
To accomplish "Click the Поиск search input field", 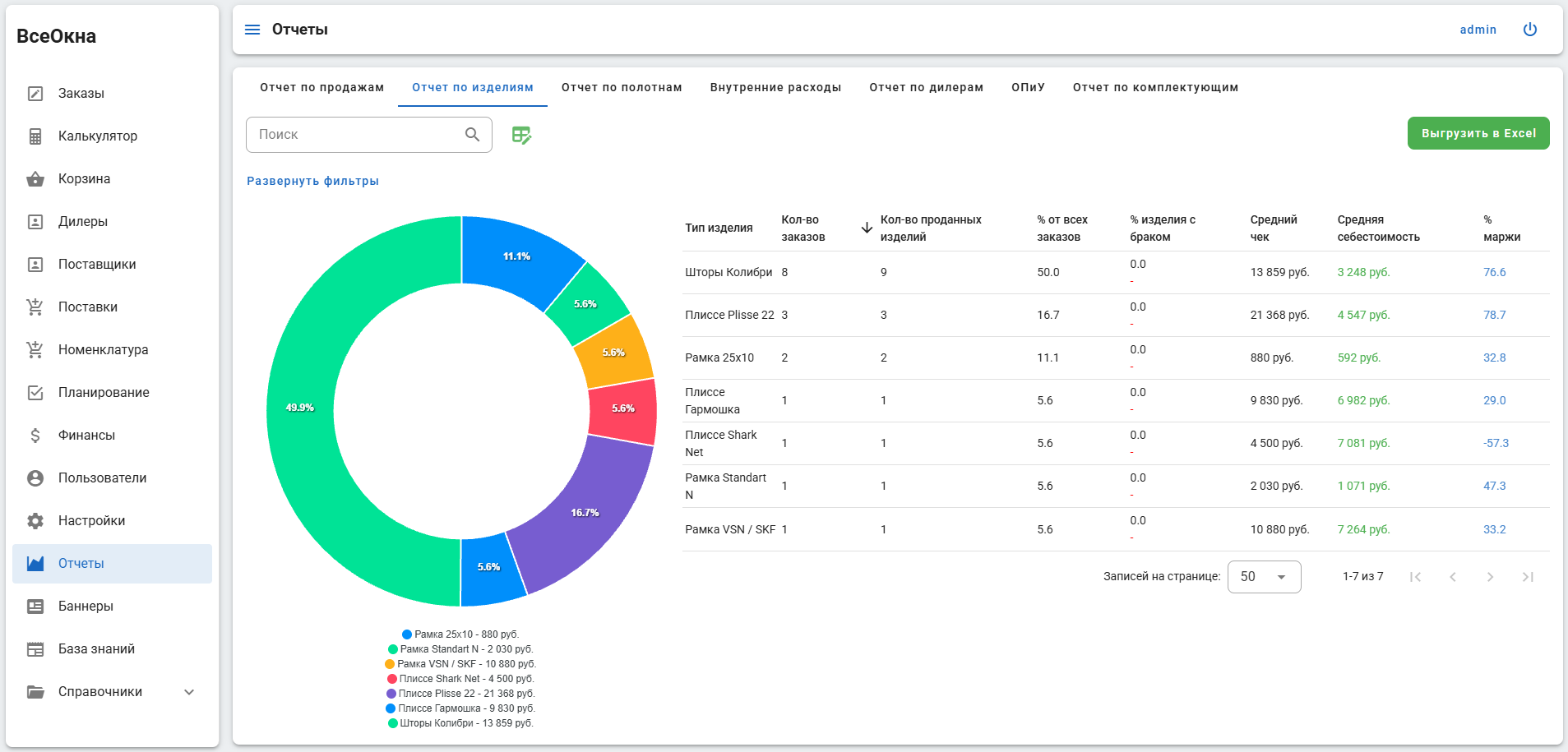I will [369, 135].
